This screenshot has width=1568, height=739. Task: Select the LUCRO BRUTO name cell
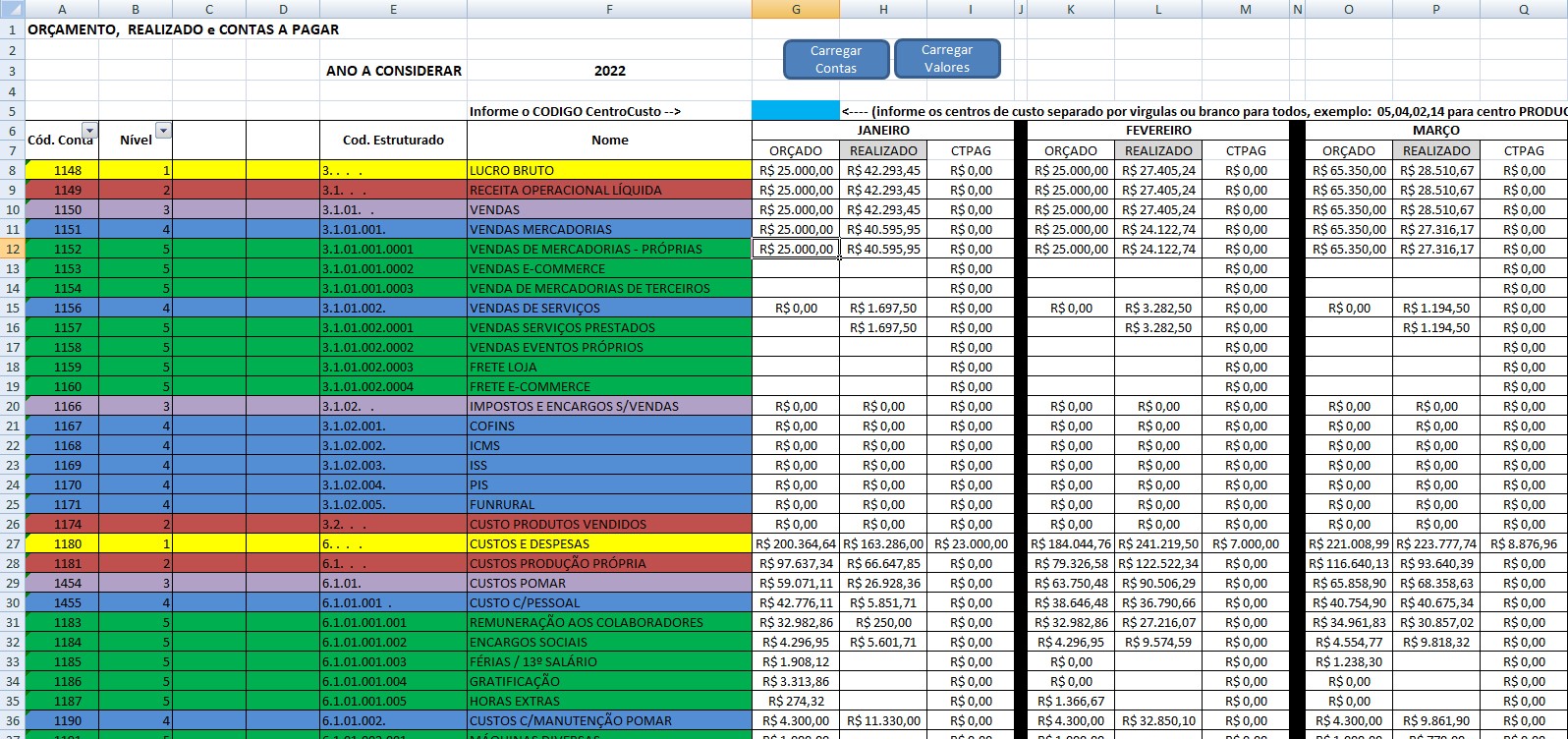609,170
